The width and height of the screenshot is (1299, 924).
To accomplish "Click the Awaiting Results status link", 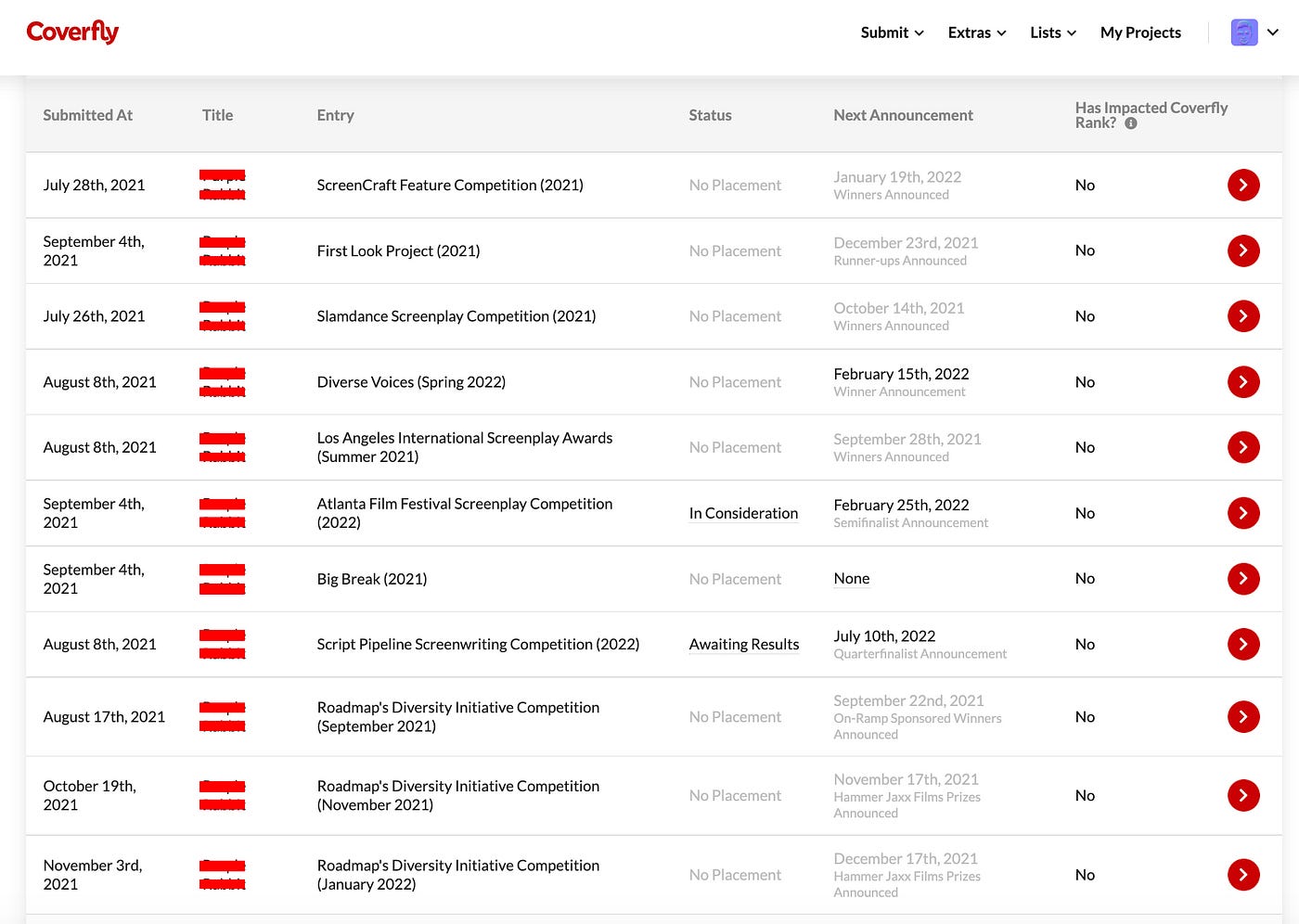I will (x=744, y=644).
